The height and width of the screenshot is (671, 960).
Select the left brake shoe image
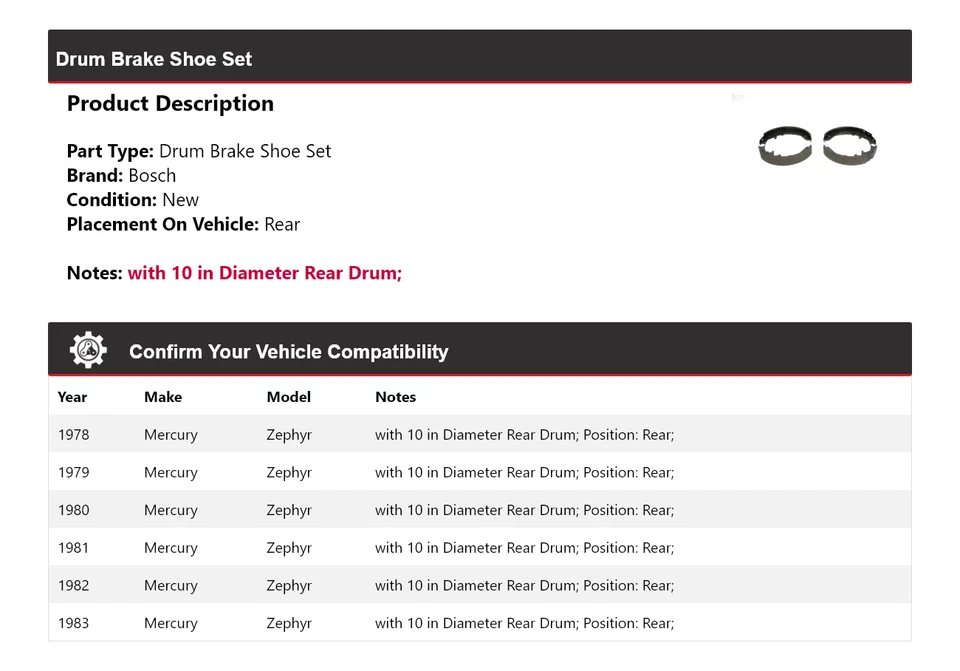[785, 146]
